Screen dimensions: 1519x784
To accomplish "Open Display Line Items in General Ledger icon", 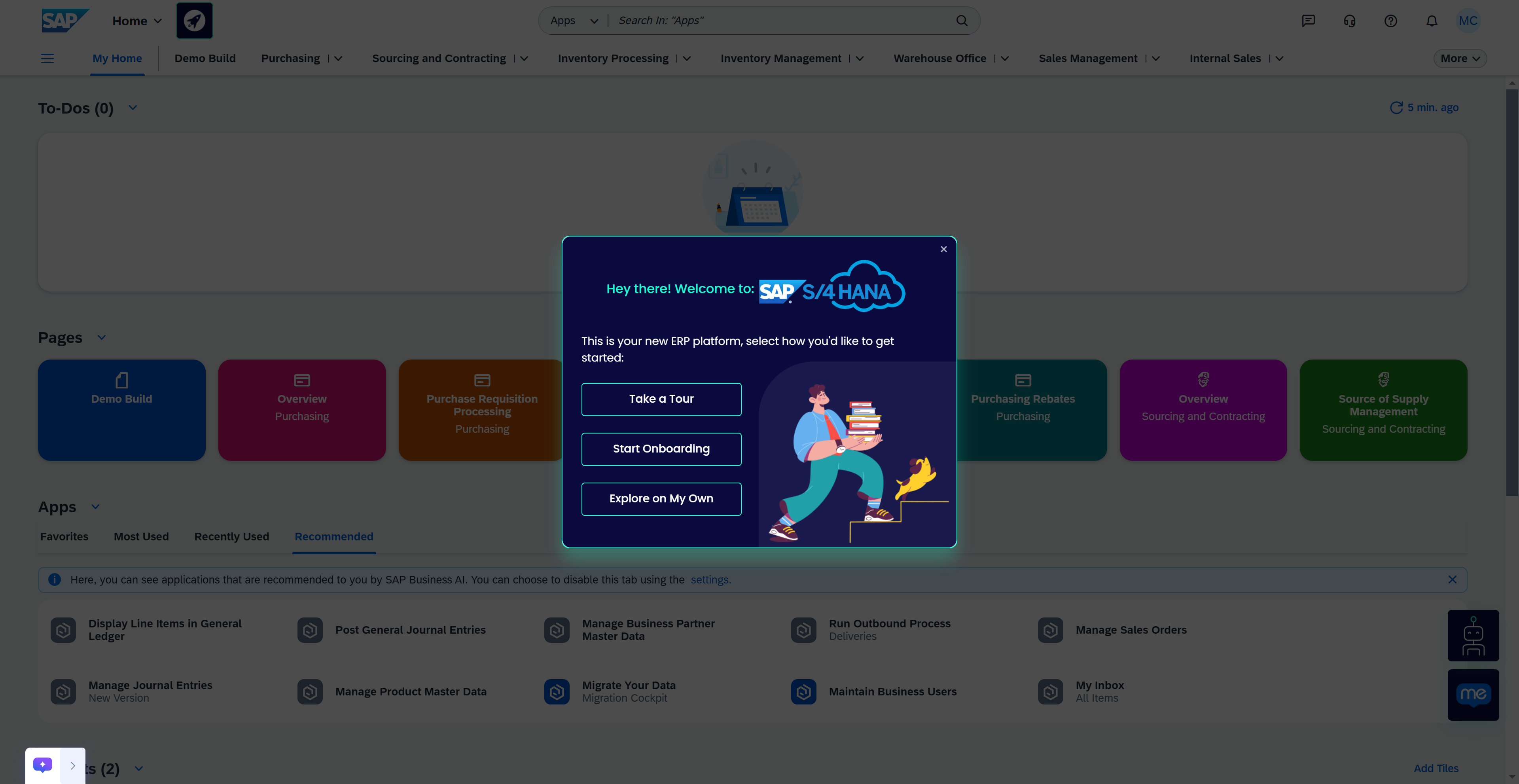I will [63, 630].
